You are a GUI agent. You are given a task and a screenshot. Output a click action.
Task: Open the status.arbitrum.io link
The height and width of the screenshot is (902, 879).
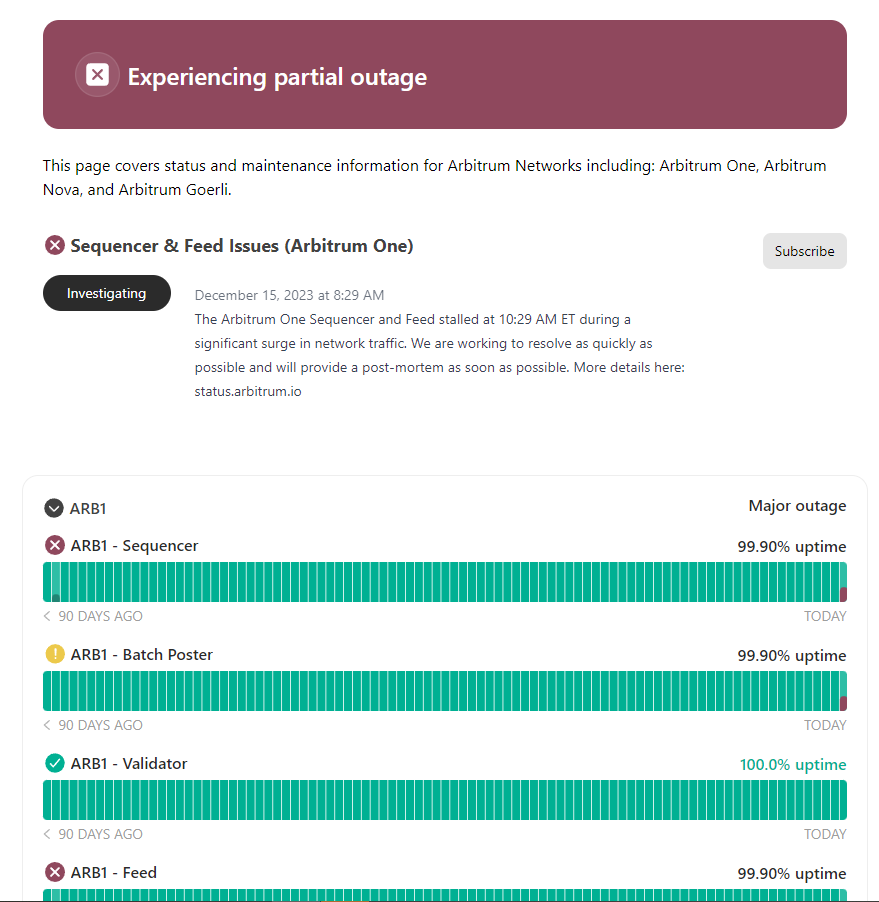(248, 392)
